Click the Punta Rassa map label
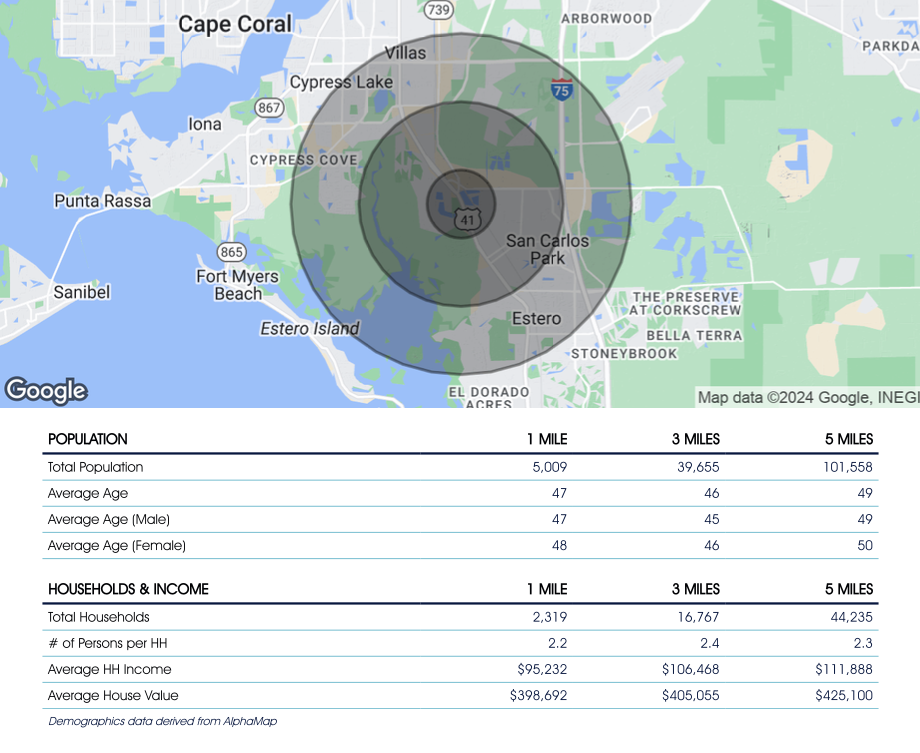920x753 pixels. coord(103,201)
